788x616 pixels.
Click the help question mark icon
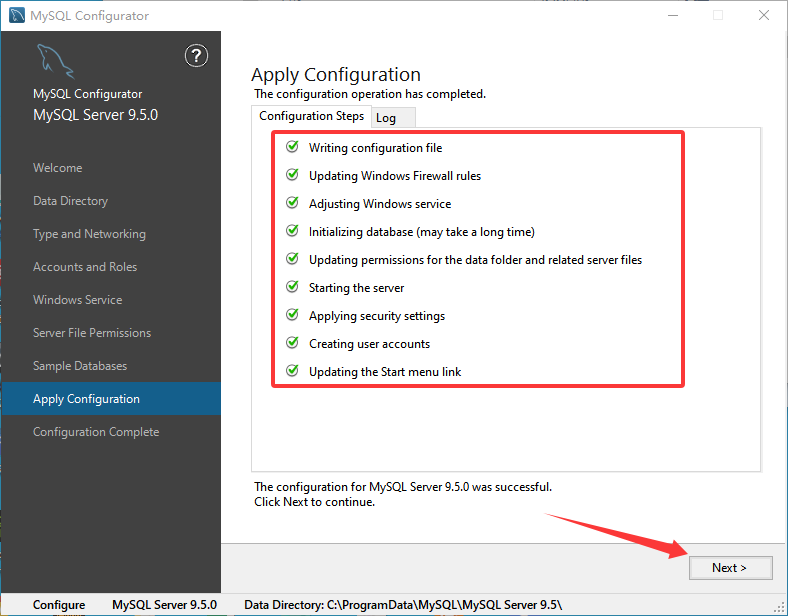pyautogui.click(x=197, y=56)
